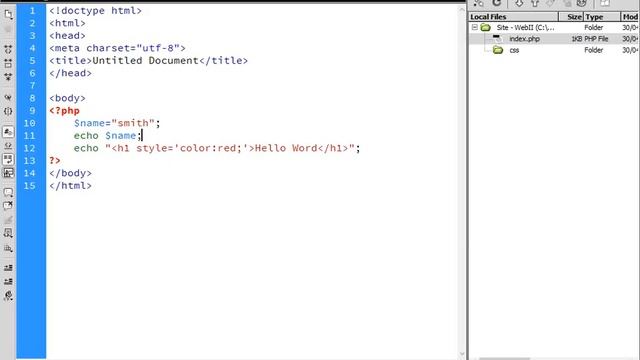Click the Local Files column header

pyautogui.click(x=513, y=17)
